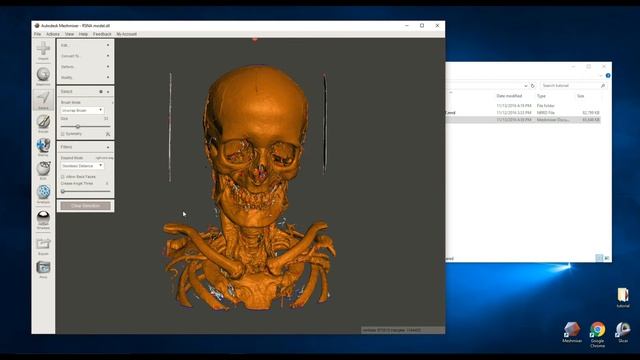640x360 pixels.
Task: Switch Explorer to details view icon
Action: pyautogui.click(x=599, y=258)
